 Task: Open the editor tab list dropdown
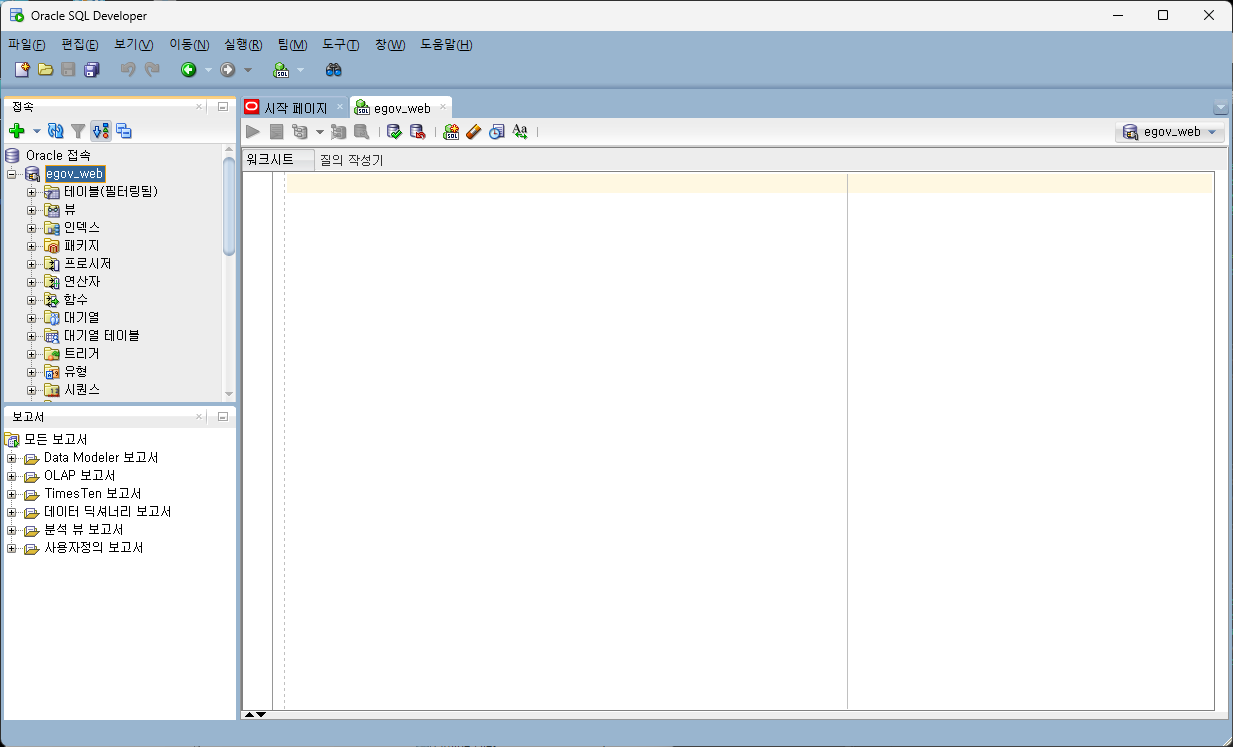click(x=1220, y=108)
